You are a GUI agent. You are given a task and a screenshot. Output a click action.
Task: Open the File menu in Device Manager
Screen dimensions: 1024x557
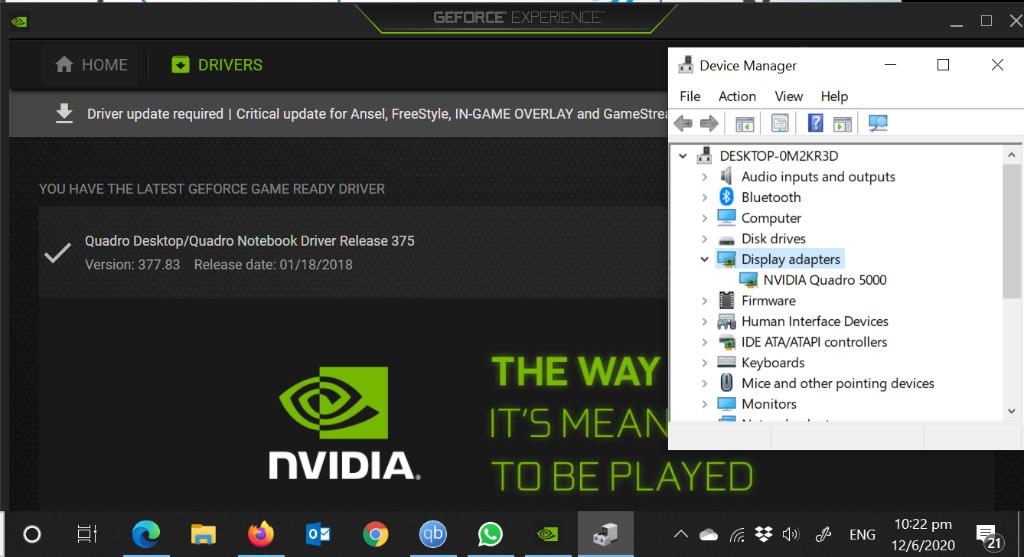(x=690, y=96)
